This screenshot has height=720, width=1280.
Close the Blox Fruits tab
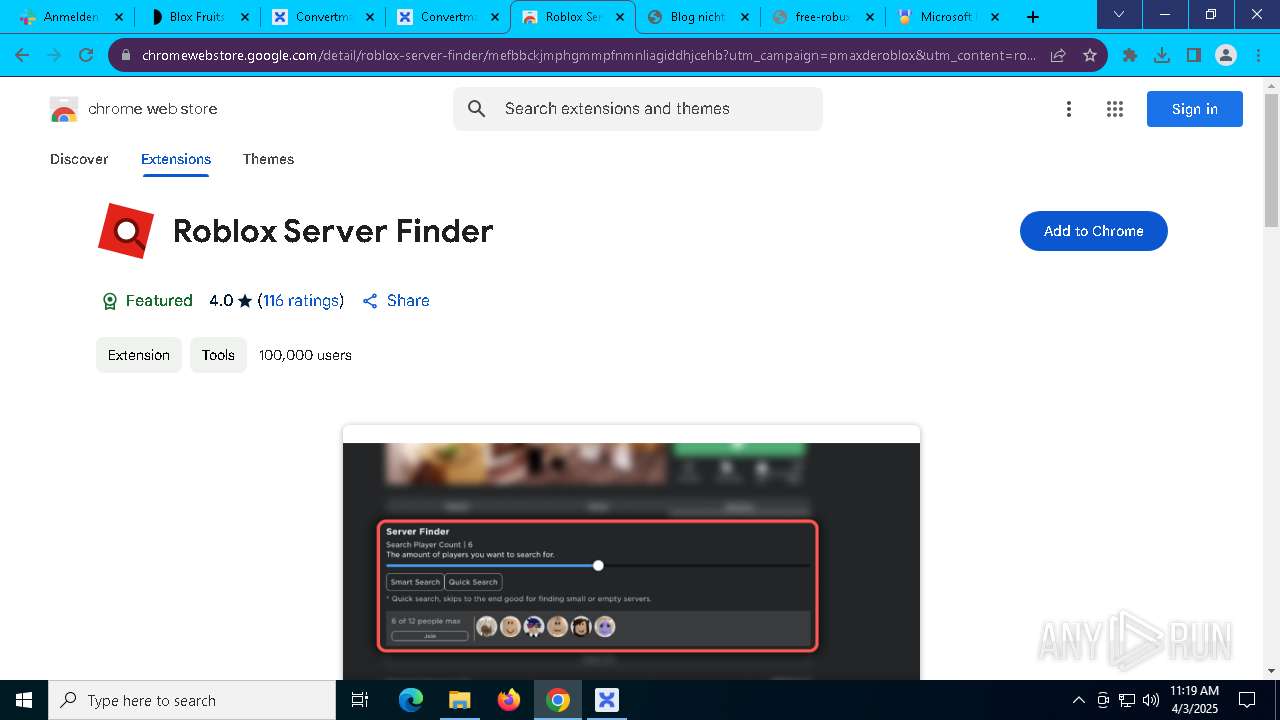[x=244, y=17]
